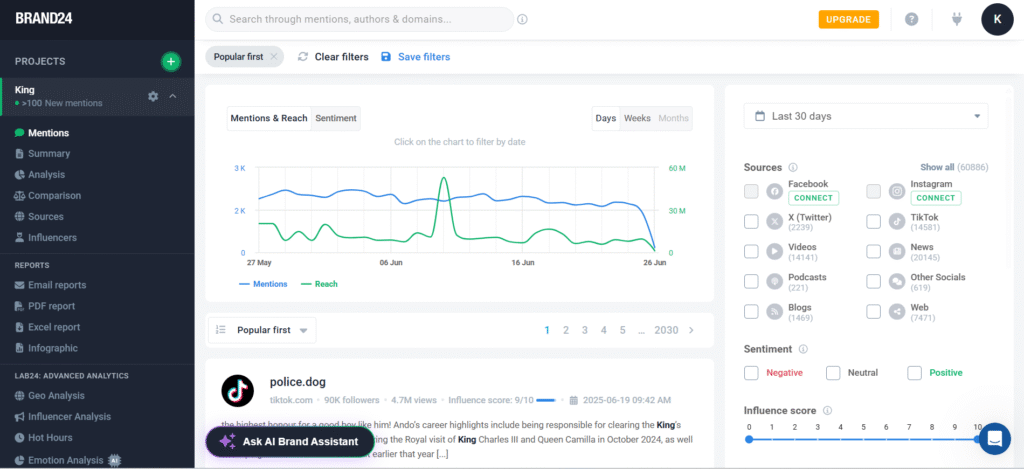The image size is (1024, 469).
Task: Open the K user avatar menu
Action: pyautogui.click(x=997, y=19)
